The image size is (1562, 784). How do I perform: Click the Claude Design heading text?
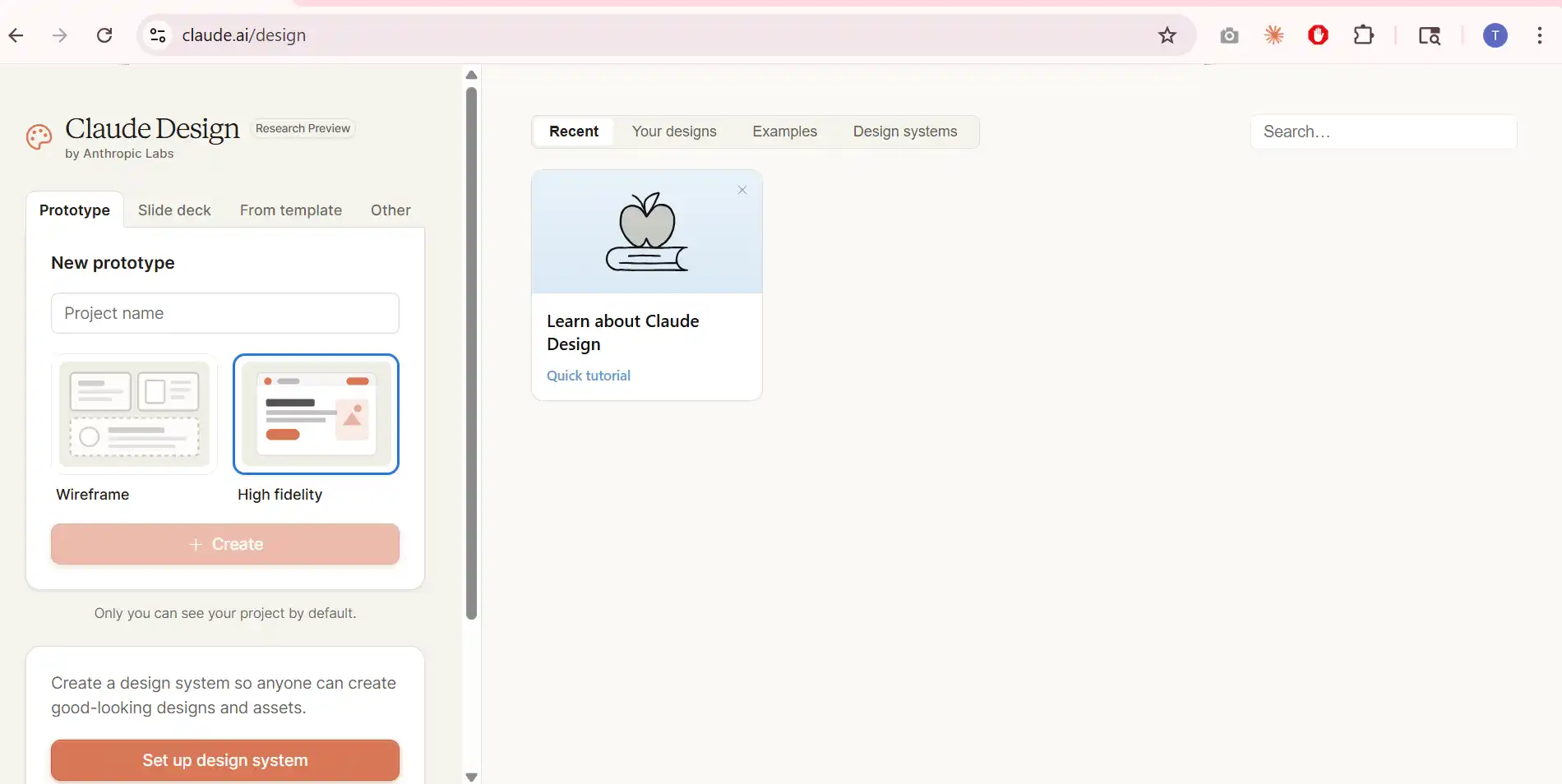tap(152, 129)
